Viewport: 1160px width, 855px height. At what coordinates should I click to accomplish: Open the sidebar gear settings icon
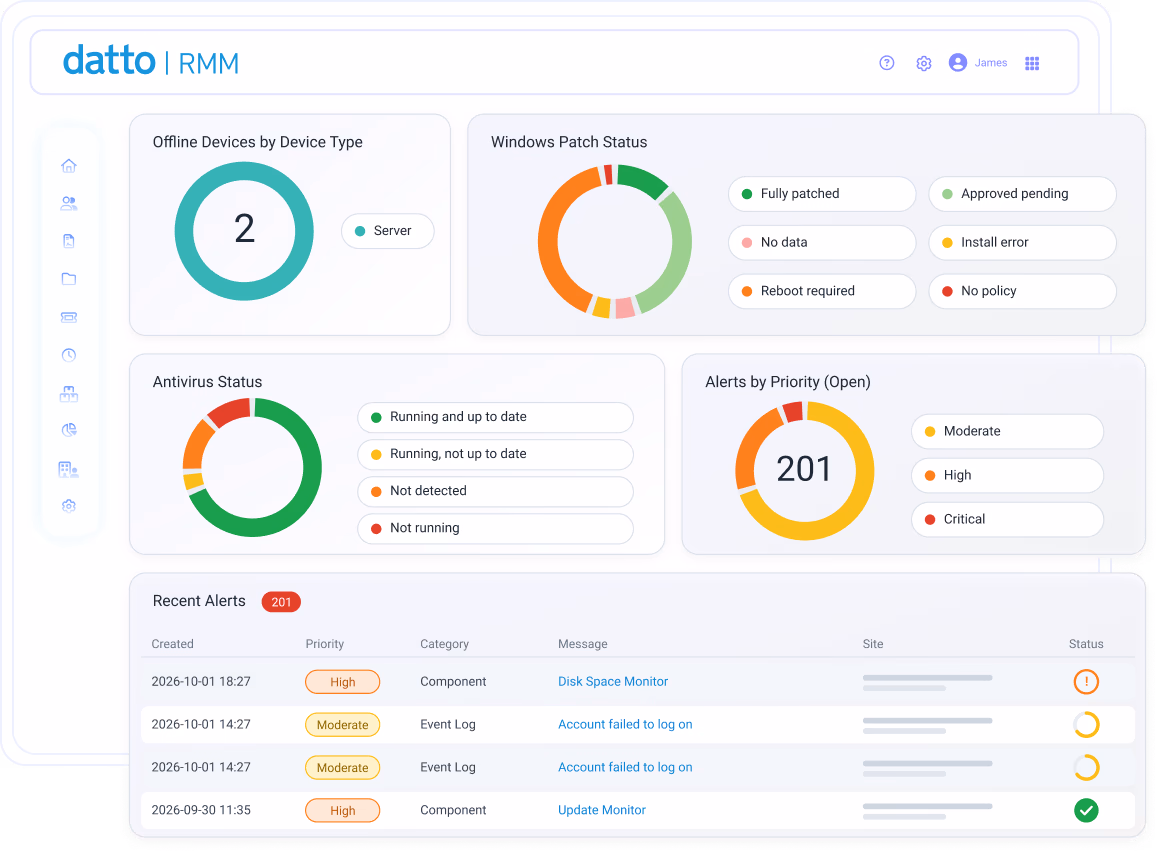tap(69, 506)
